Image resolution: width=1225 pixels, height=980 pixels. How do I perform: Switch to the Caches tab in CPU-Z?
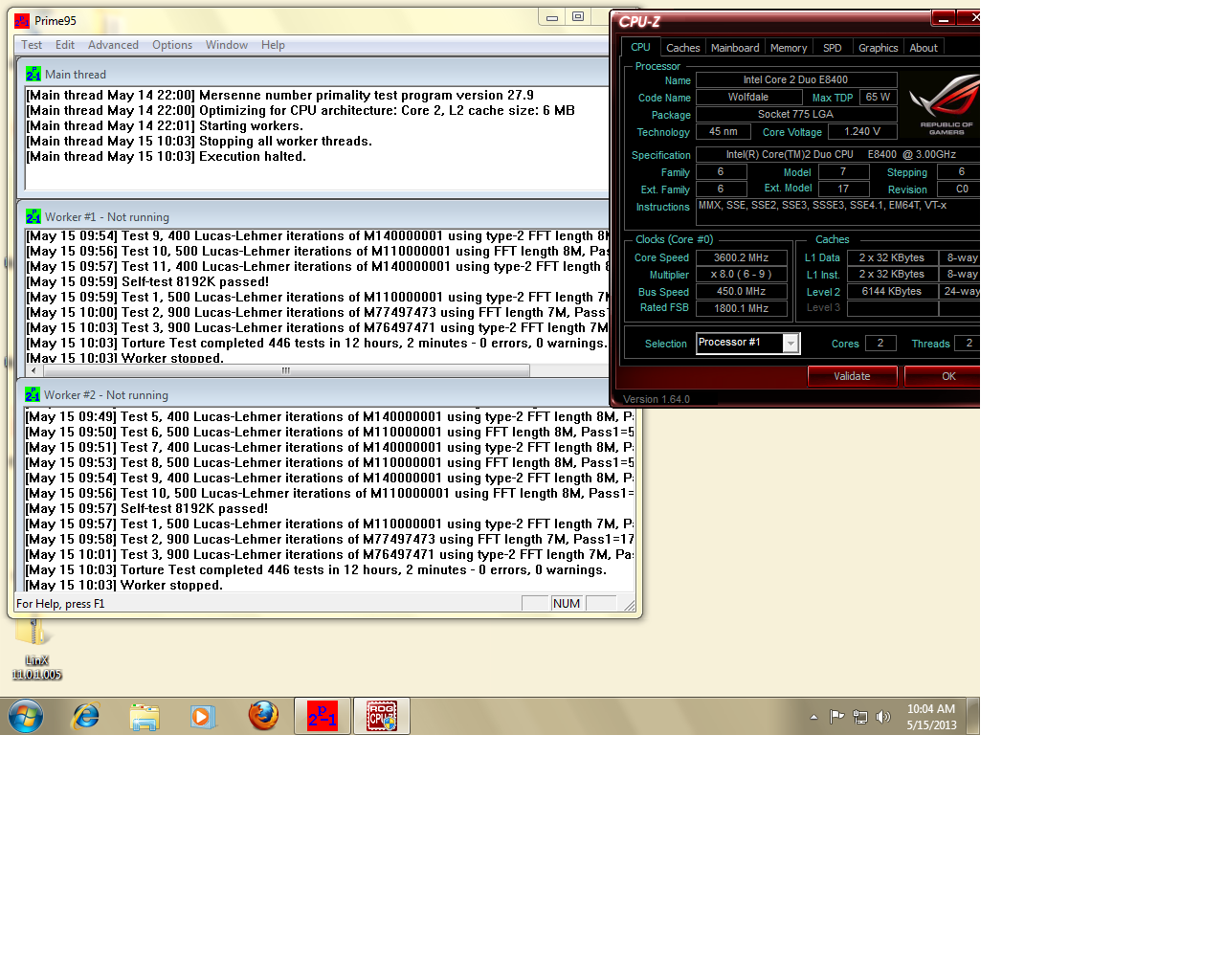(683, 48)
